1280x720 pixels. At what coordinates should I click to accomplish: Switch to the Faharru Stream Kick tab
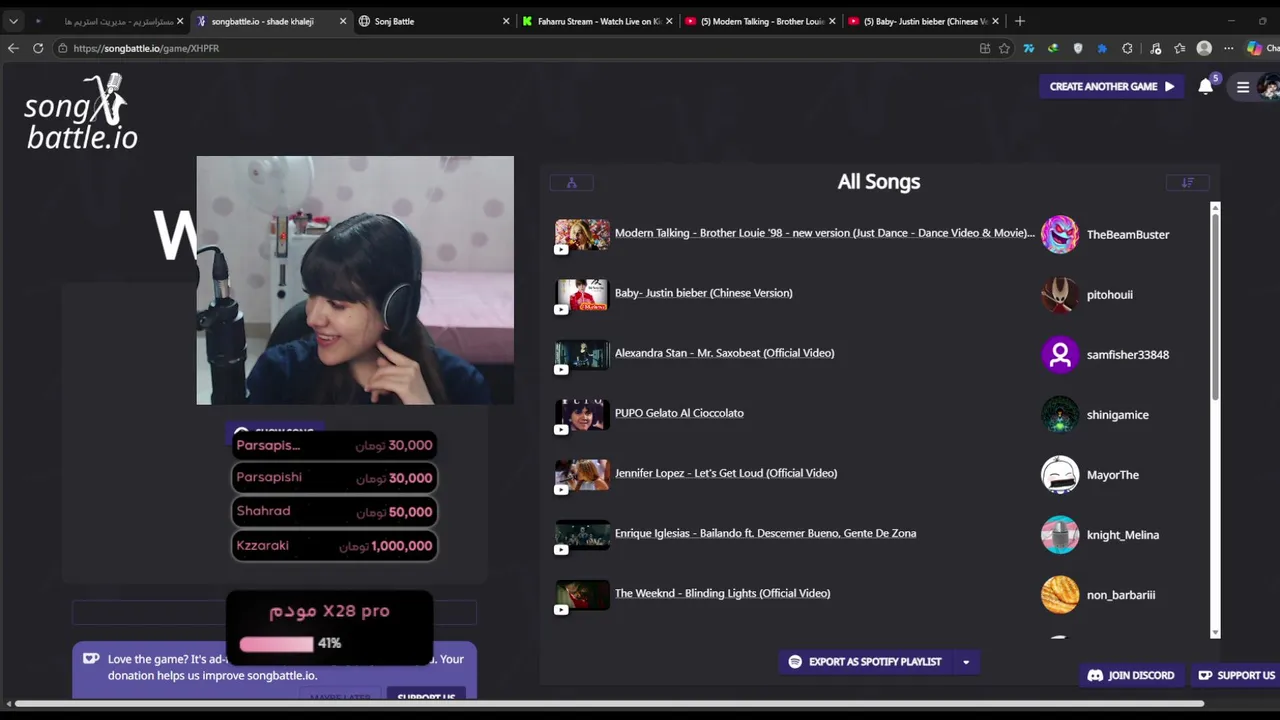598,21
